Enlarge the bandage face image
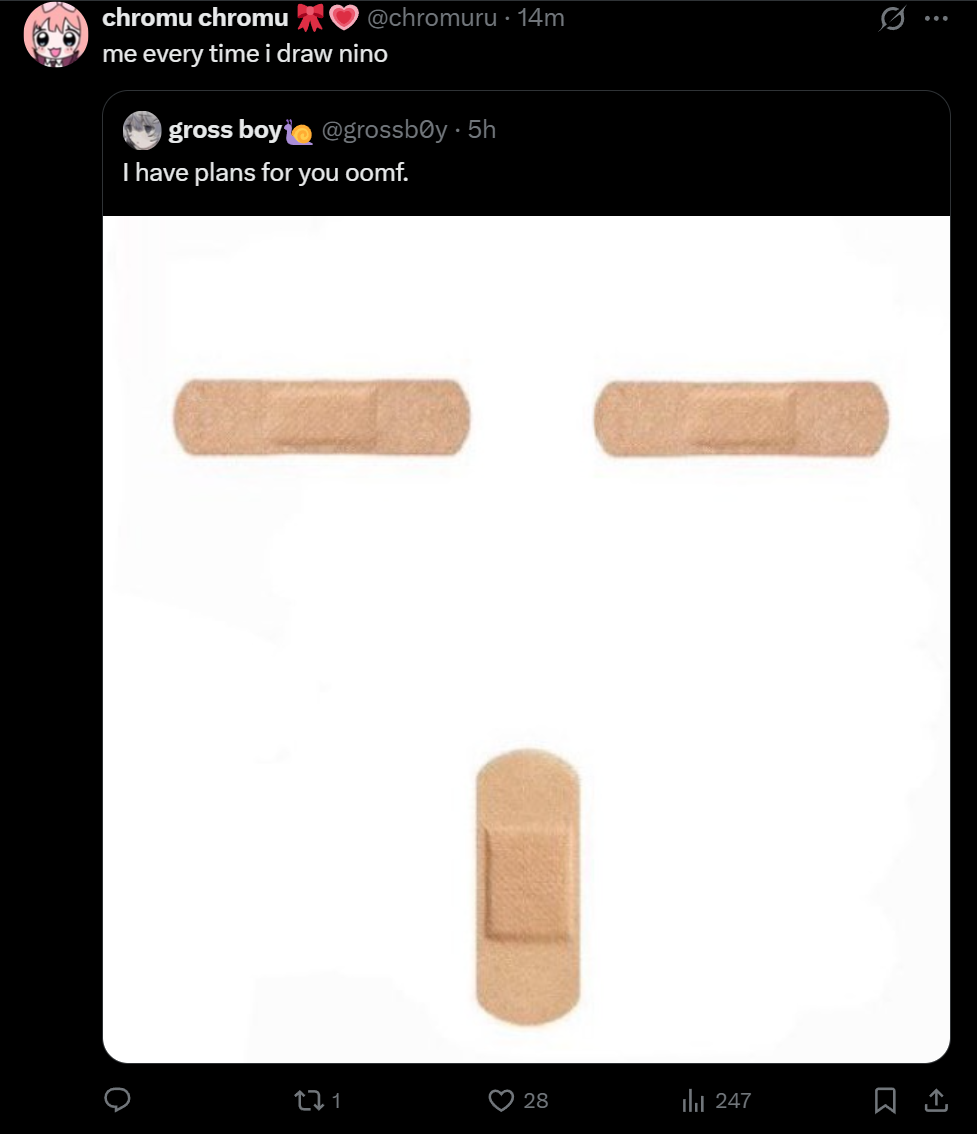Screen dimensions: 977x1134 (x=526, y=639)
